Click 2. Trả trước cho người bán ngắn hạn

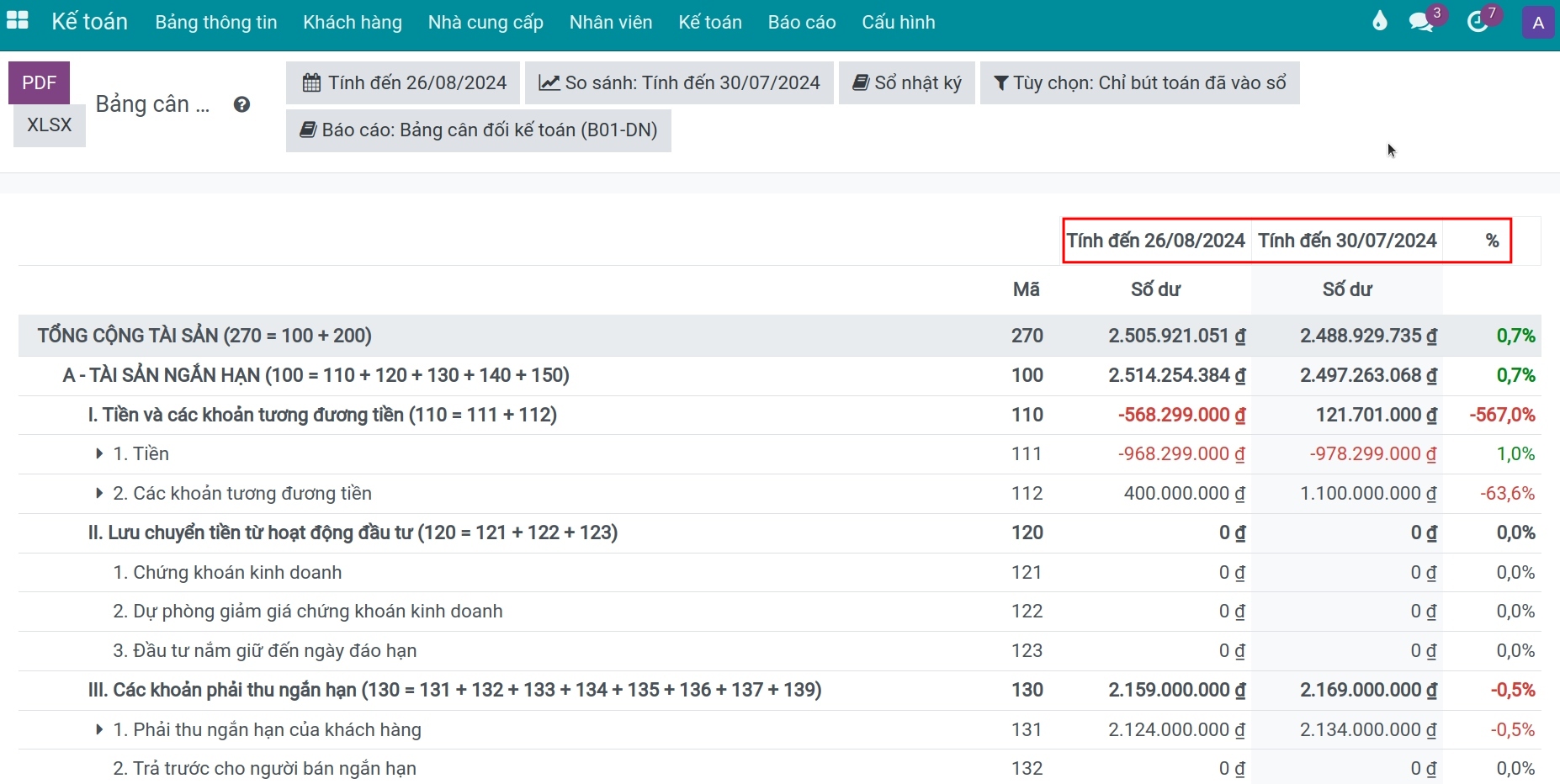tap(265, 769)
